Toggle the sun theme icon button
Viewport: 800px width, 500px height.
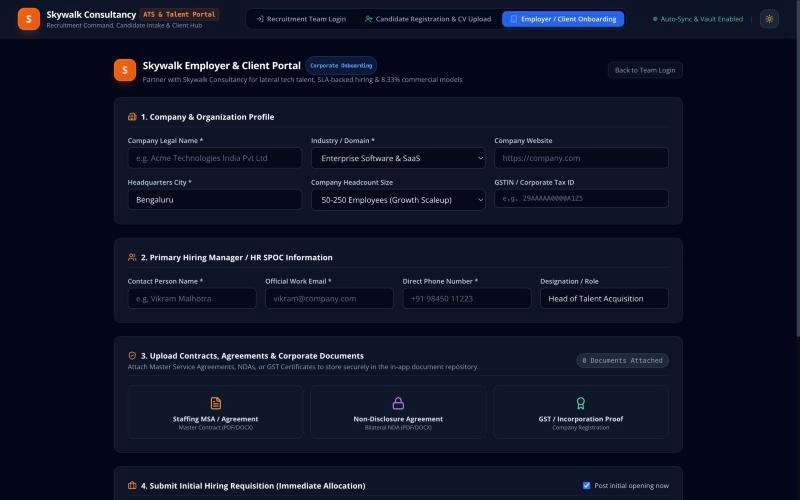[769, 19]
